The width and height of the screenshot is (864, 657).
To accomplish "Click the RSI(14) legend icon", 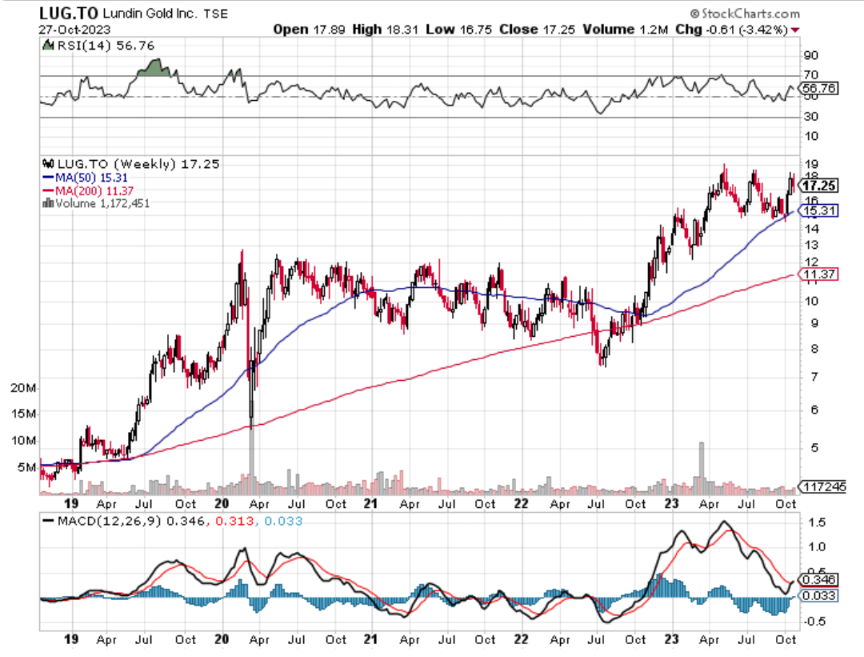I will (49, 45).
